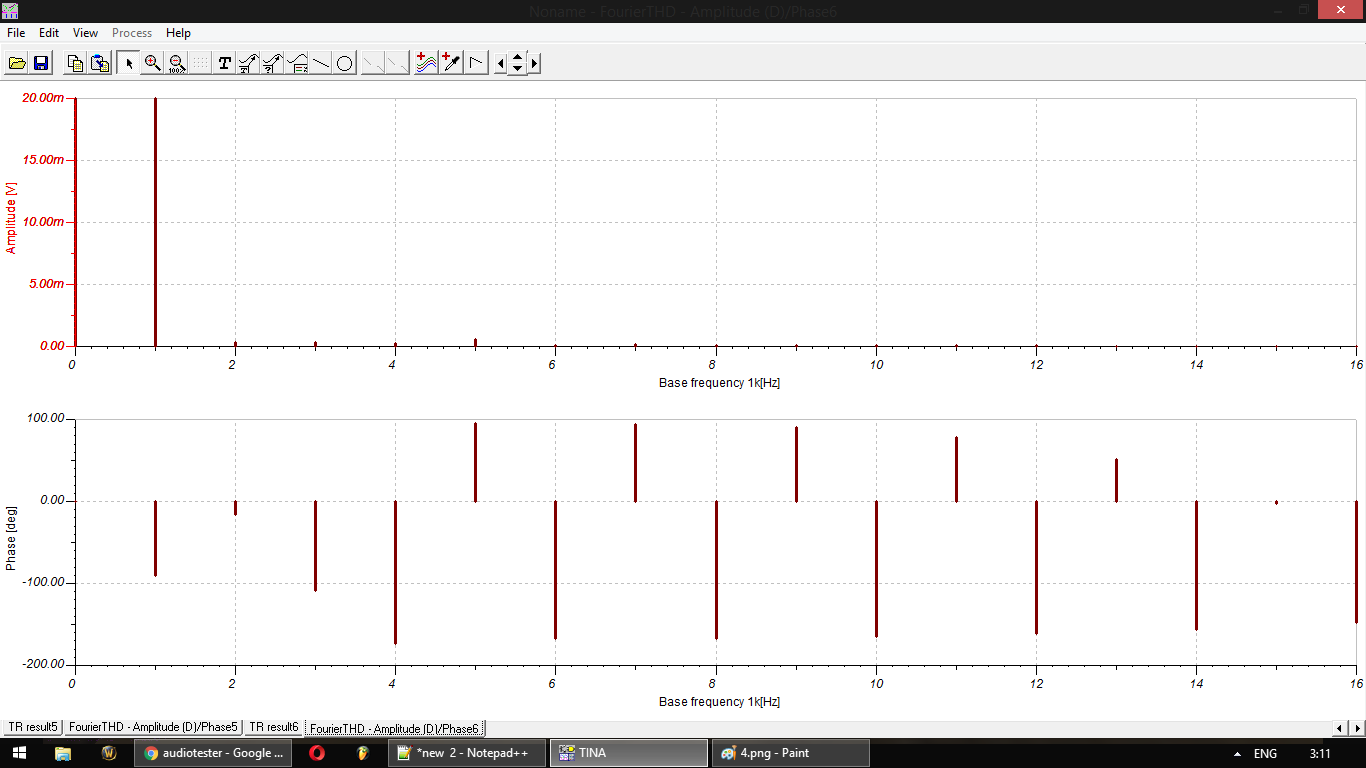Image resolution: width=1366 pixels, height=768 pixels.
Task: Open the Windows Start button
Action: tap(19, 753)
